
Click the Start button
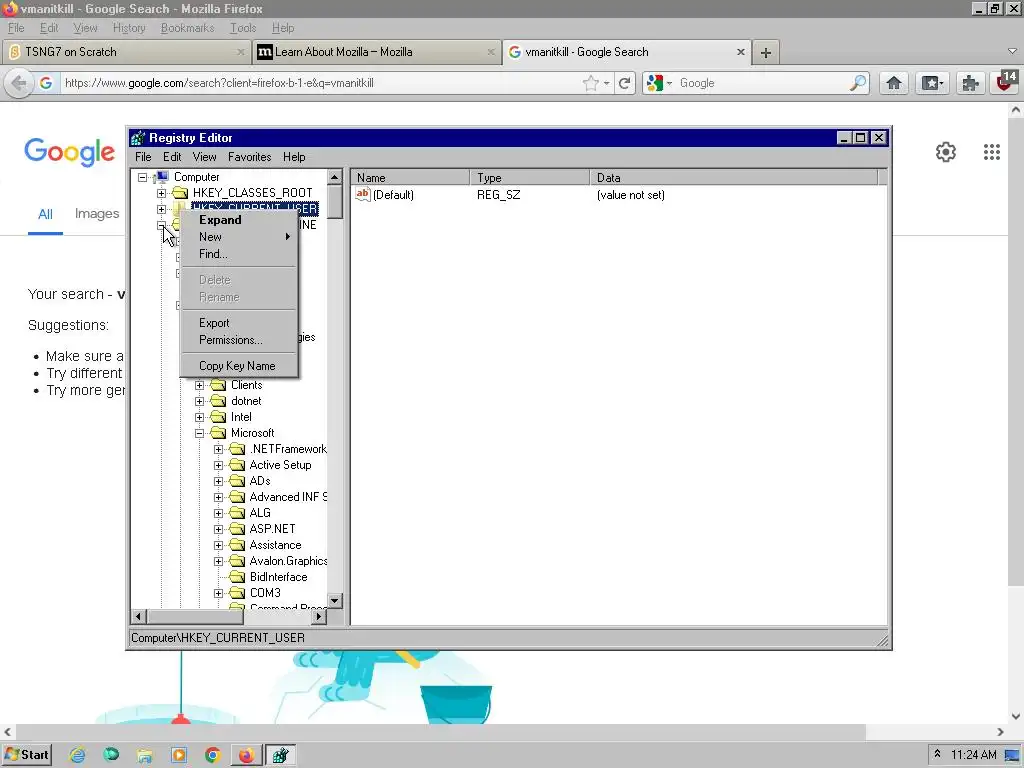[27, 755]
